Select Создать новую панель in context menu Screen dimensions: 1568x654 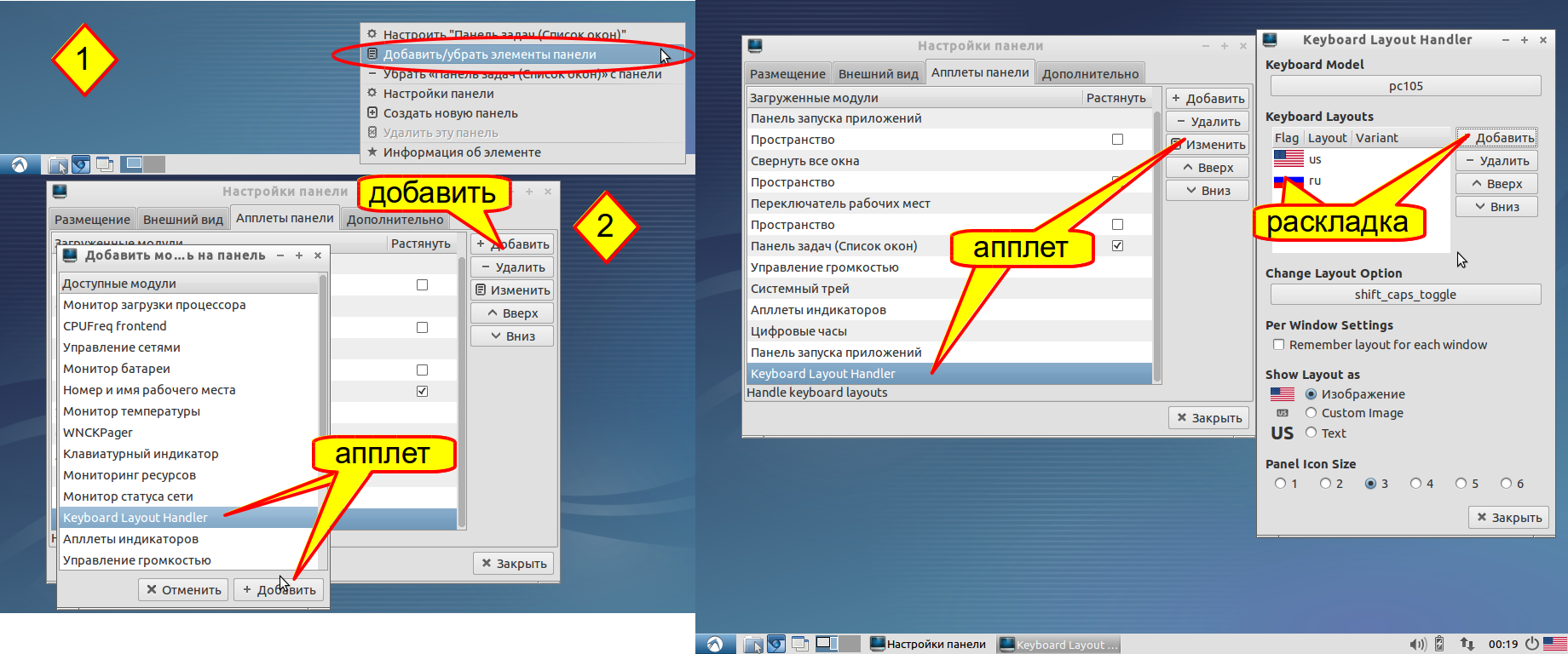point(450,113)
